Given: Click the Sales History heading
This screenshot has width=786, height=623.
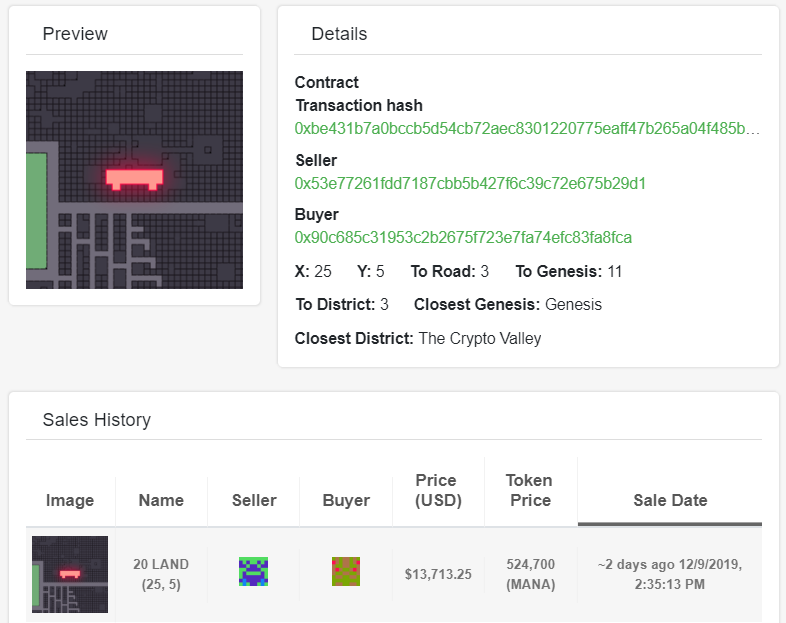Looking at the screenshot, I should click(96, 420).
